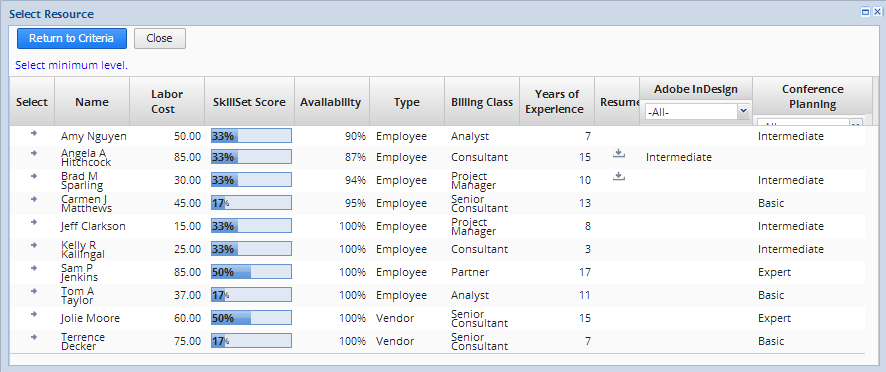
Task: Click the name Terrence Decker
Action: click(x=83, y=341)
